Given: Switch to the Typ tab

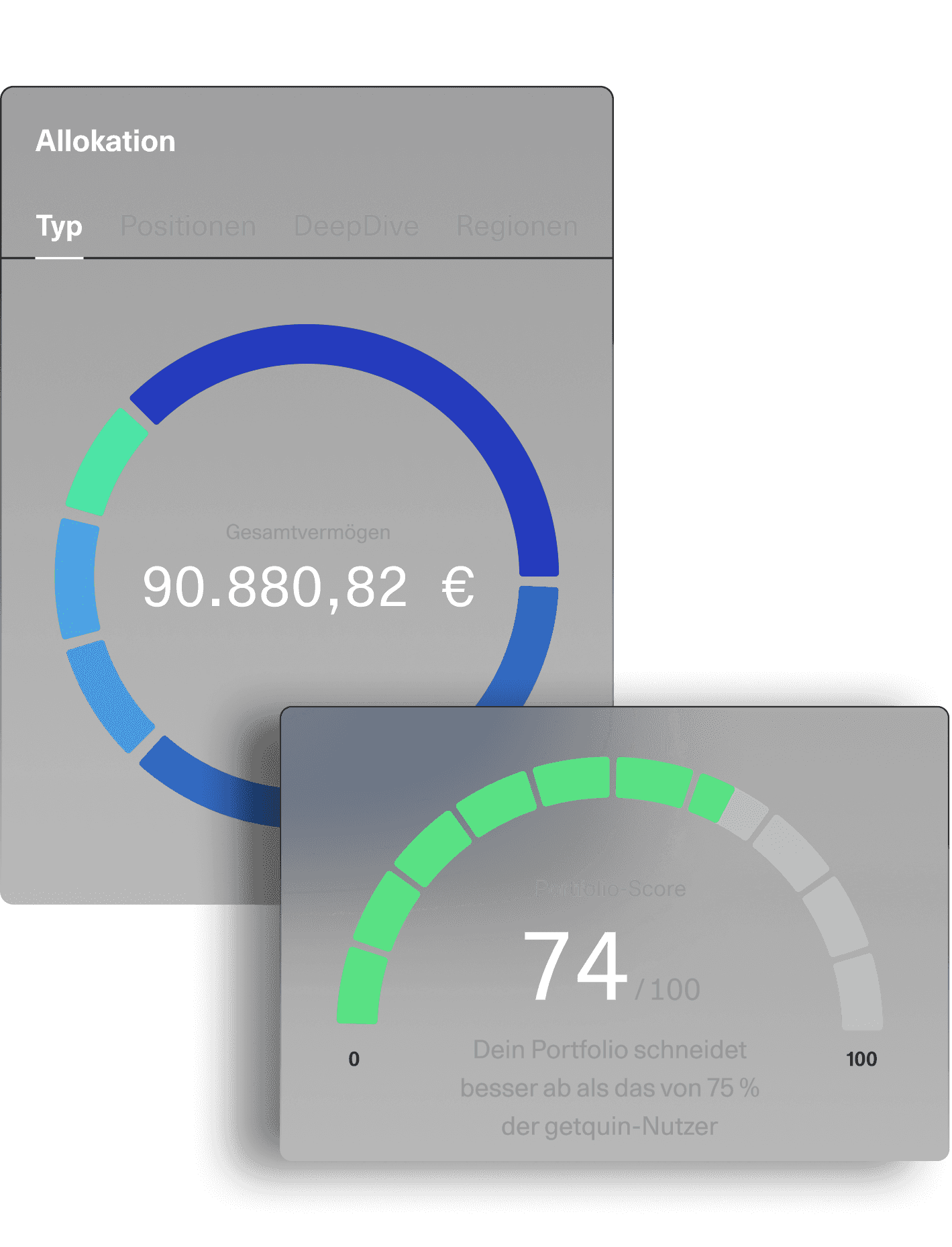Looking at the screenshot, I should [x=59, y=227].
